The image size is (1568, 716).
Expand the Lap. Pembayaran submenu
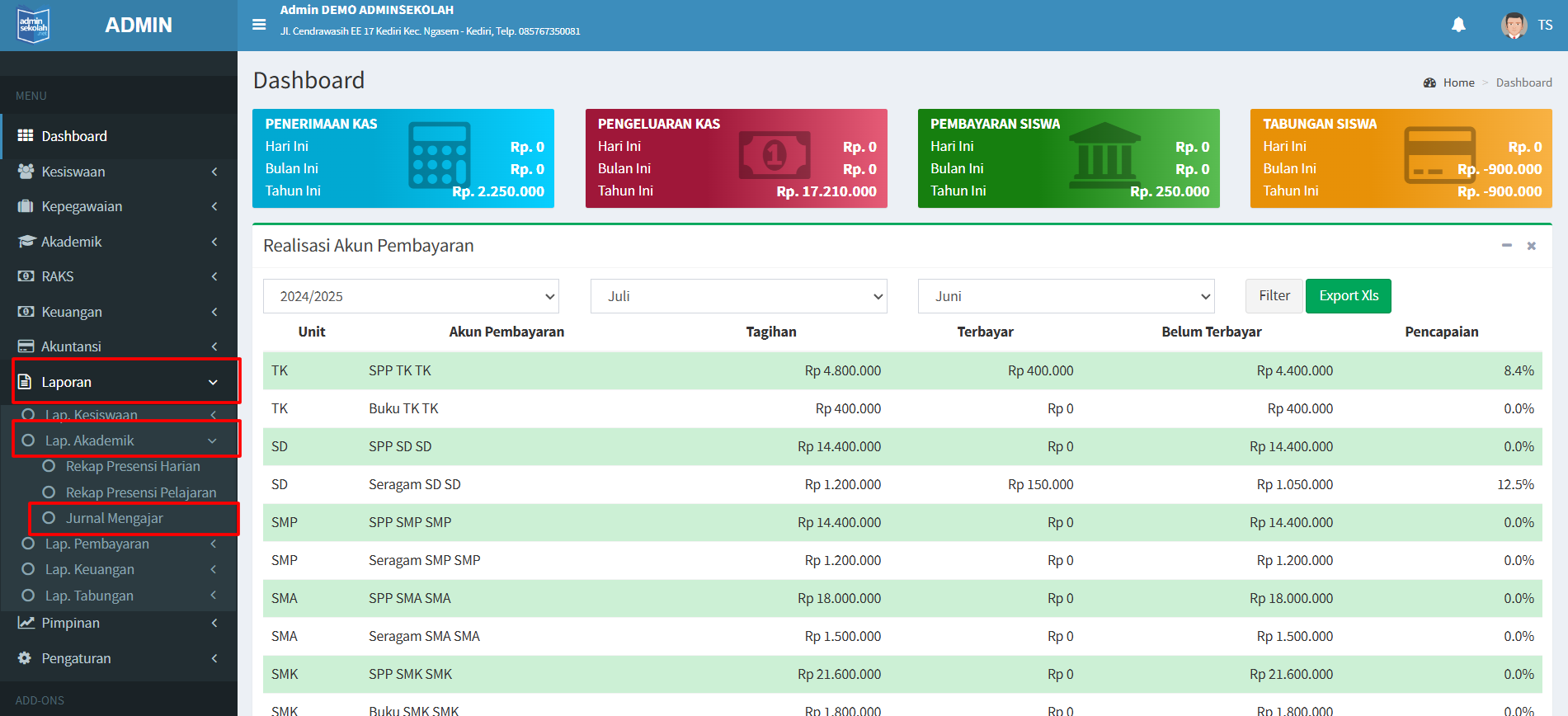pos(97,544)
